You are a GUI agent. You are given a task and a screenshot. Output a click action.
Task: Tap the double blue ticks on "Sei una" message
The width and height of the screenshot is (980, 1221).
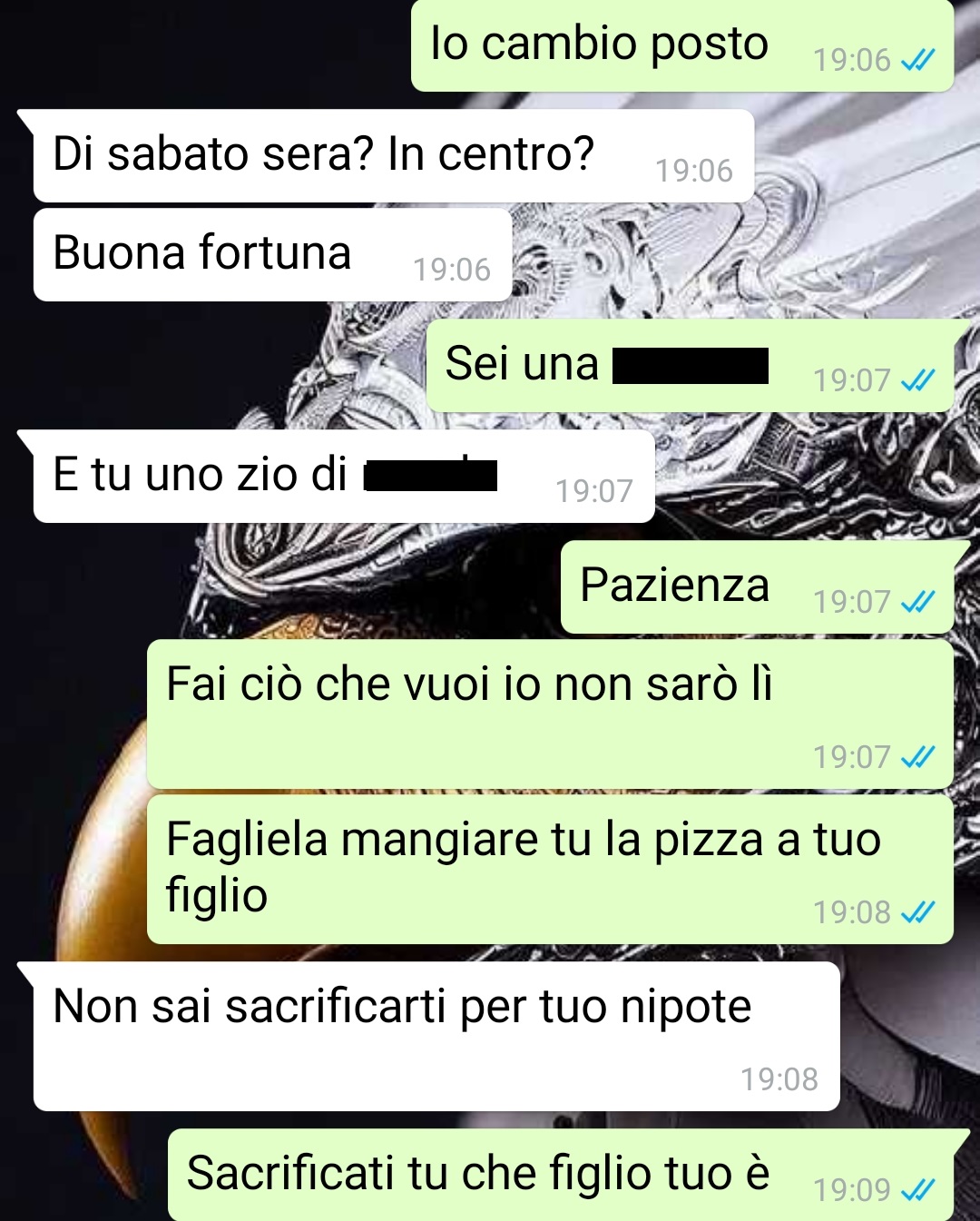[917, 380]
